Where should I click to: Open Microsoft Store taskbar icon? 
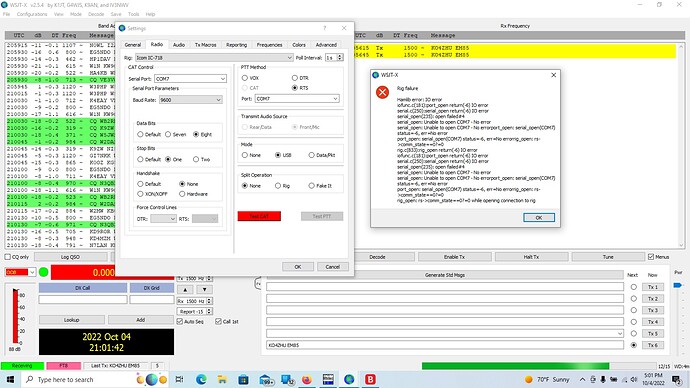(243, 379)
